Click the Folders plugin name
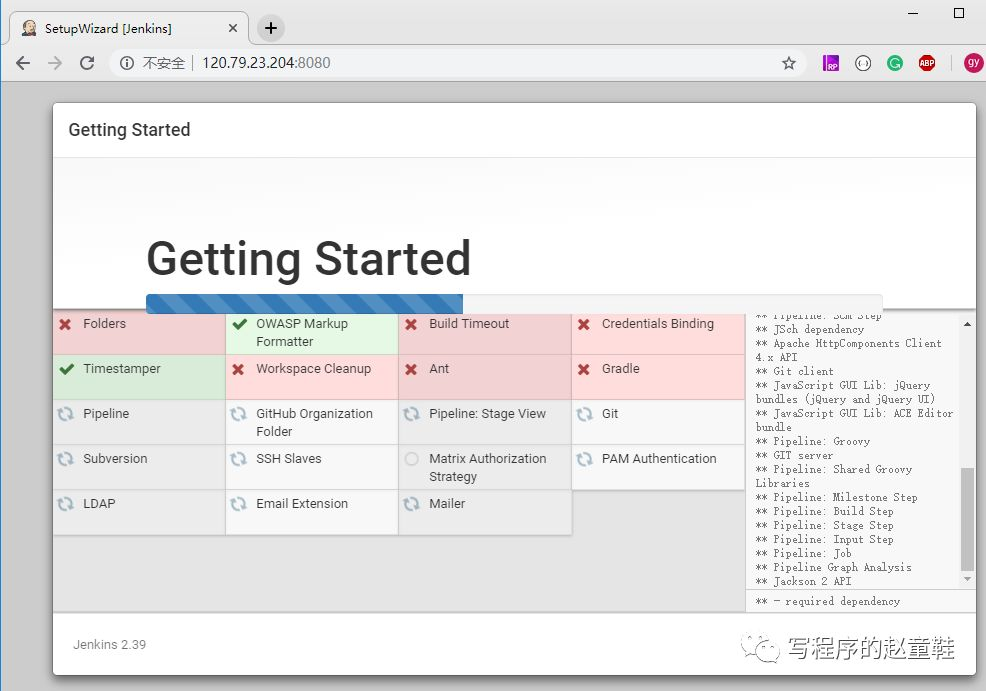The image size is (986, 691). coord(104,324)
